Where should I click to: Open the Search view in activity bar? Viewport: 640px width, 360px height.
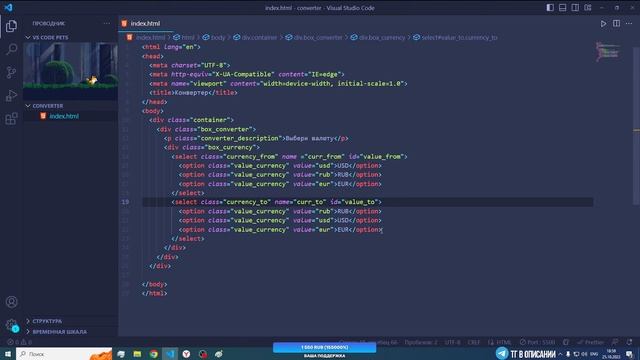11,49
